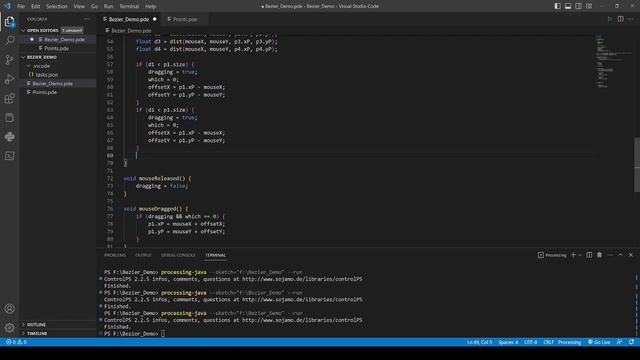Open the Extensions view

tap(9, 98)
